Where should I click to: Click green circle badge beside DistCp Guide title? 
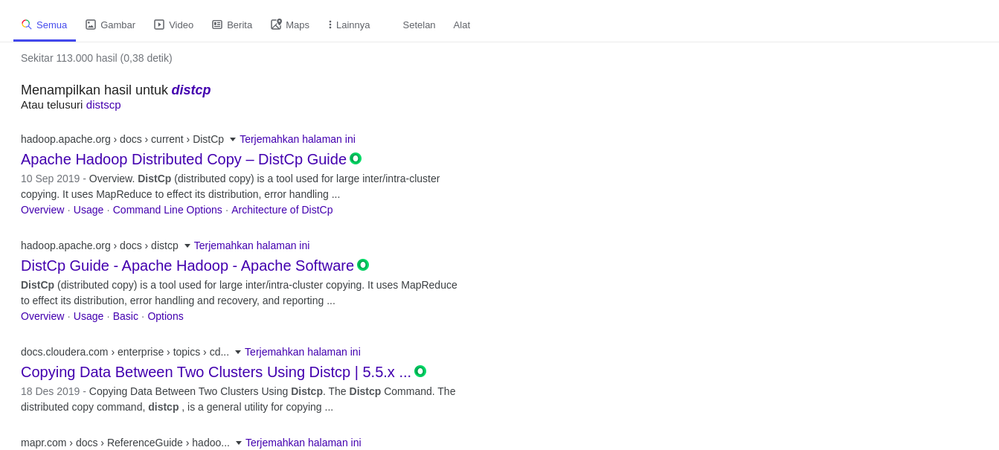pyautogui.click(x=356, y=158)
